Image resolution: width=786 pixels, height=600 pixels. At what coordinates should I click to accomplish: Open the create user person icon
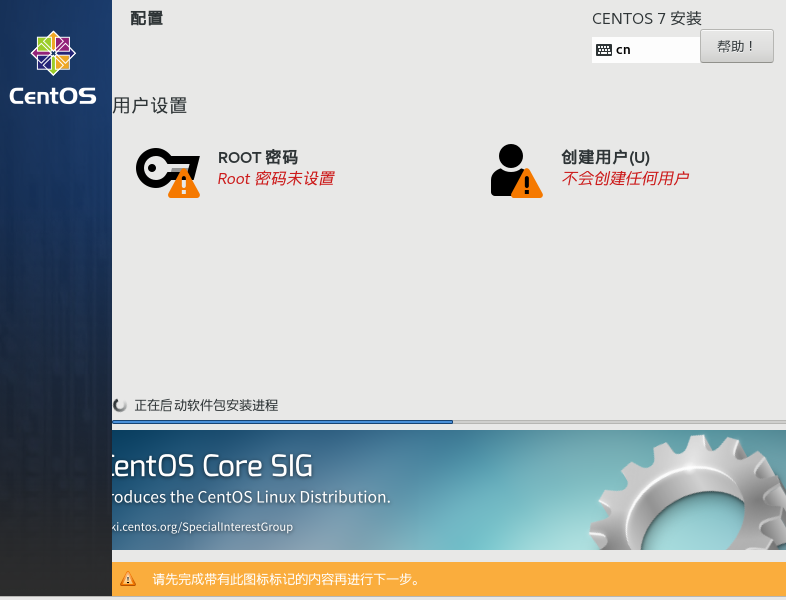pyautogui.click(x=516, y=171)
